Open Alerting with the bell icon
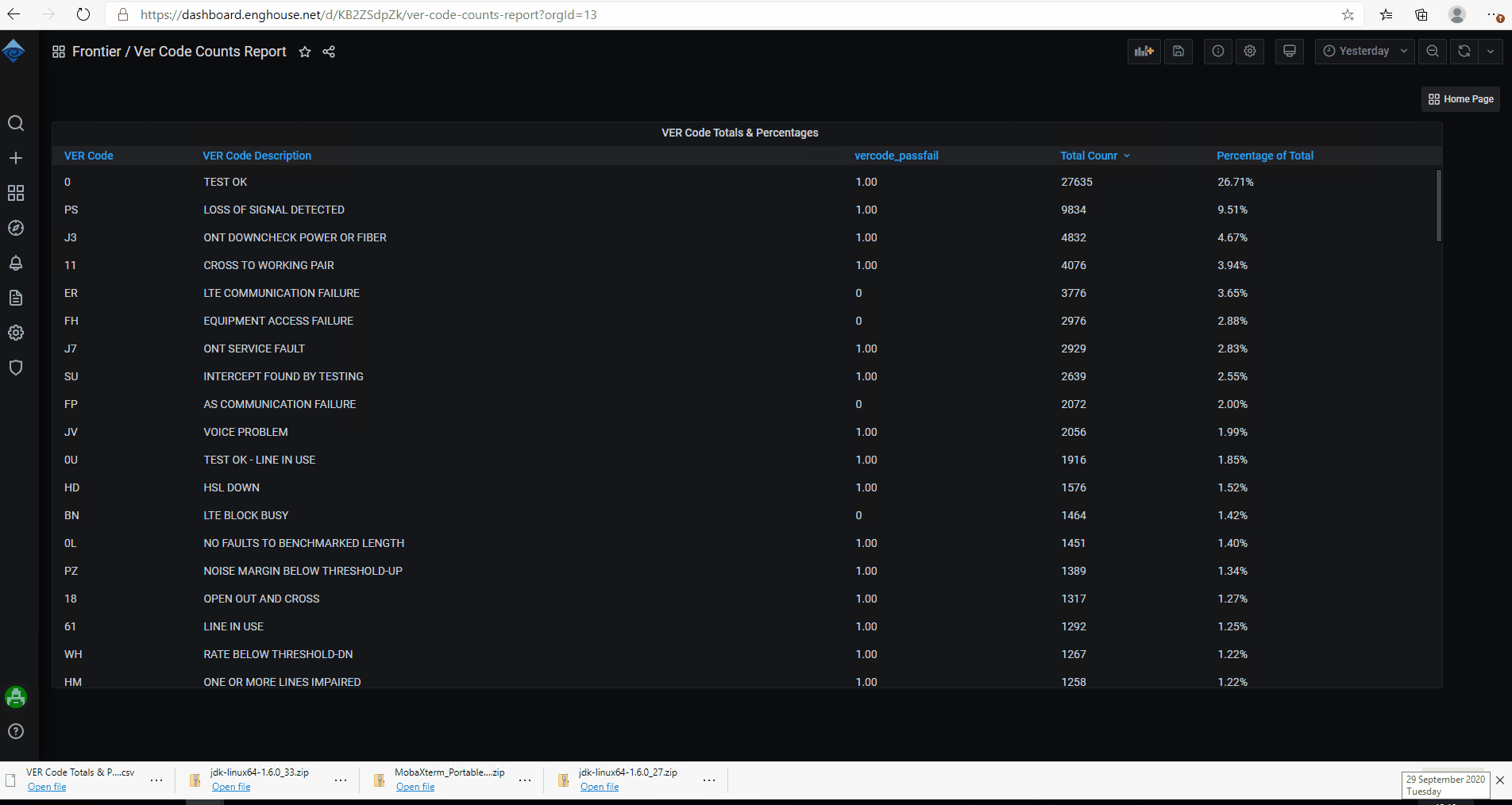The width and height of the screenshot is (1512, 805). coord(16,263)
